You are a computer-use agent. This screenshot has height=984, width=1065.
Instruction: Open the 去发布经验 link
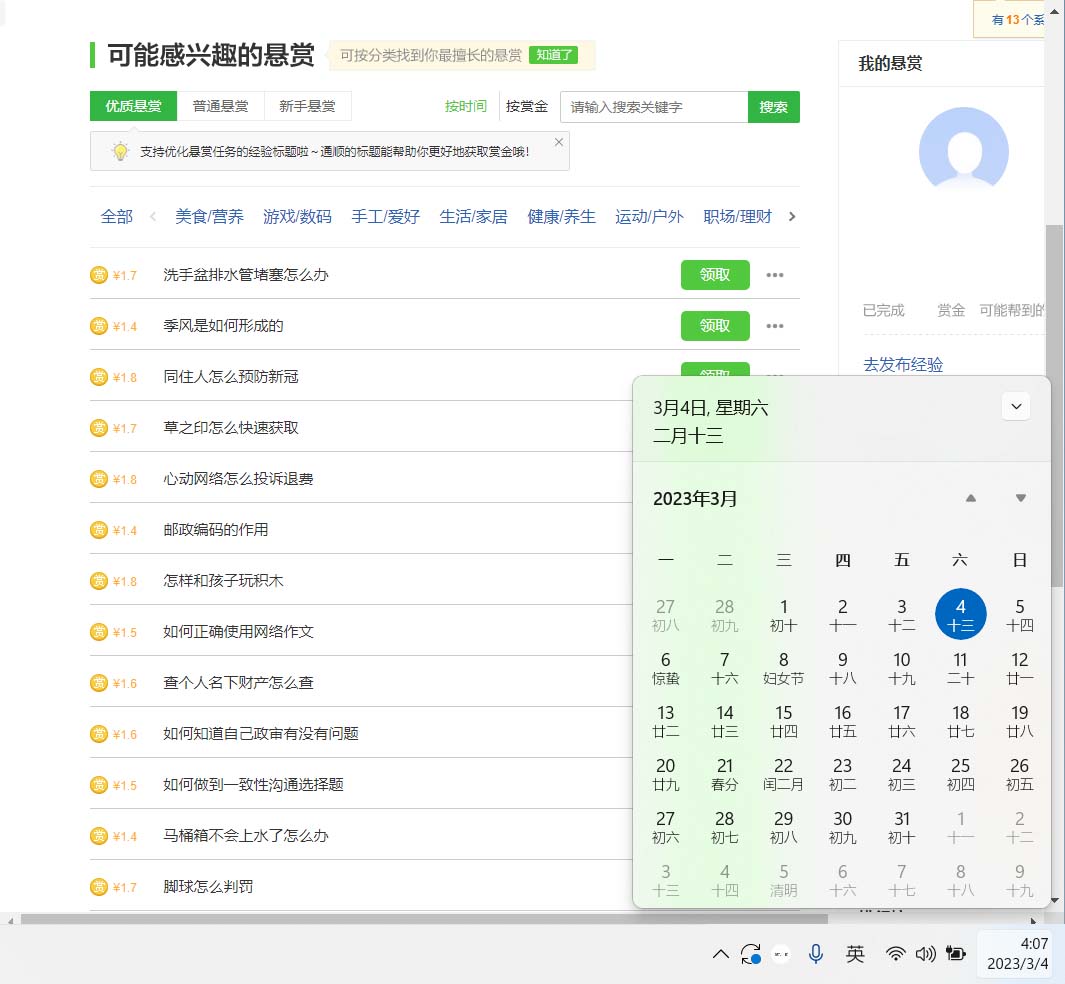[x=902, y=365]
